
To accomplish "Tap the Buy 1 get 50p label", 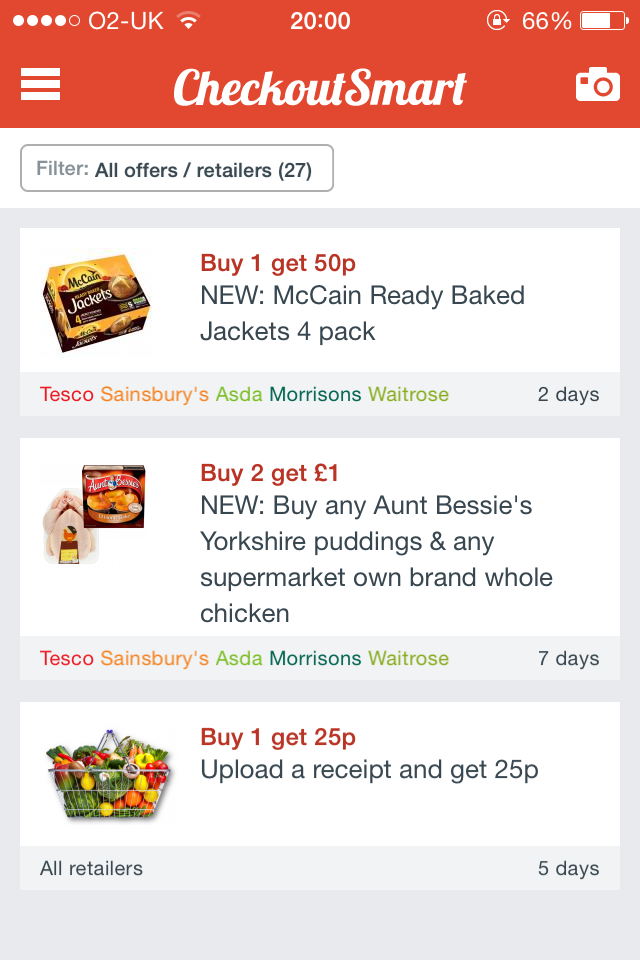I will tap(278, 263).
